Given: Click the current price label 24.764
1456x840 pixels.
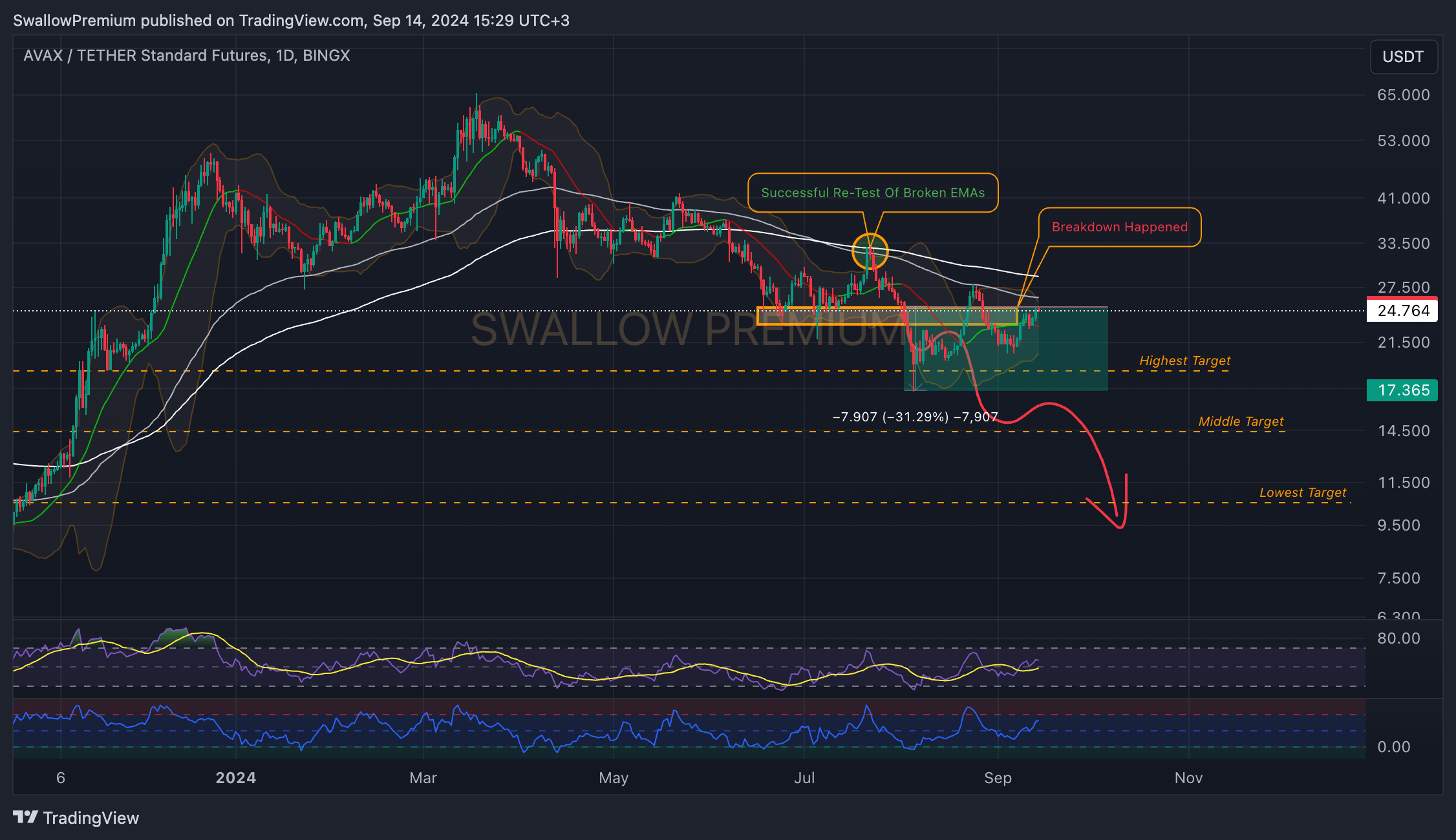Looking at the screenshot, I should click(1402, 311).
